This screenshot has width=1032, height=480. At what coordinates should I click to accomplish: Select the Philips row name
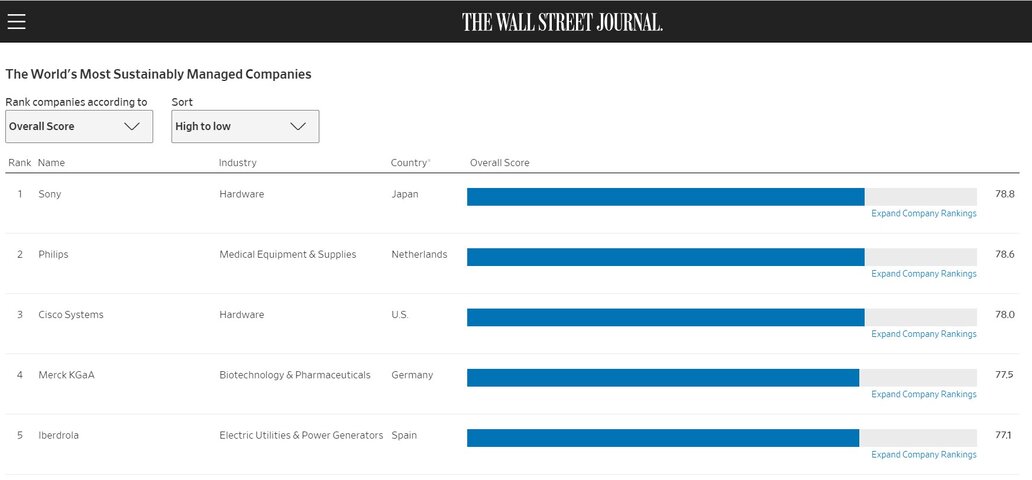53,254
